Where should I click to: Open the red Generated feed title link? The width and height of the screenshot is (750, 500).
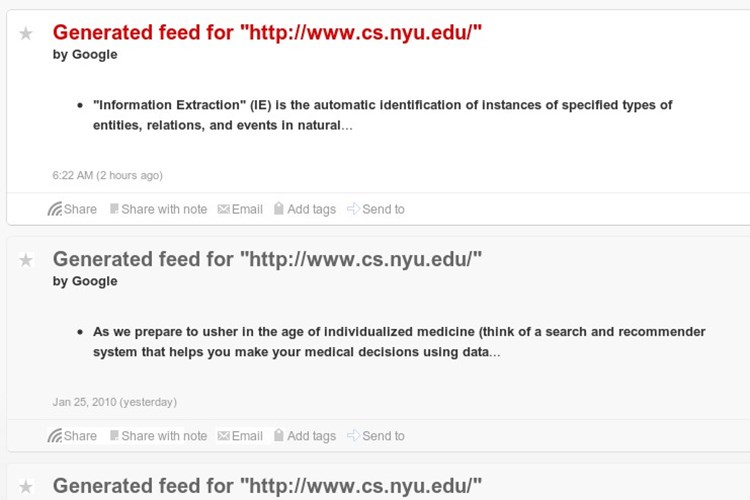(267, 33)
